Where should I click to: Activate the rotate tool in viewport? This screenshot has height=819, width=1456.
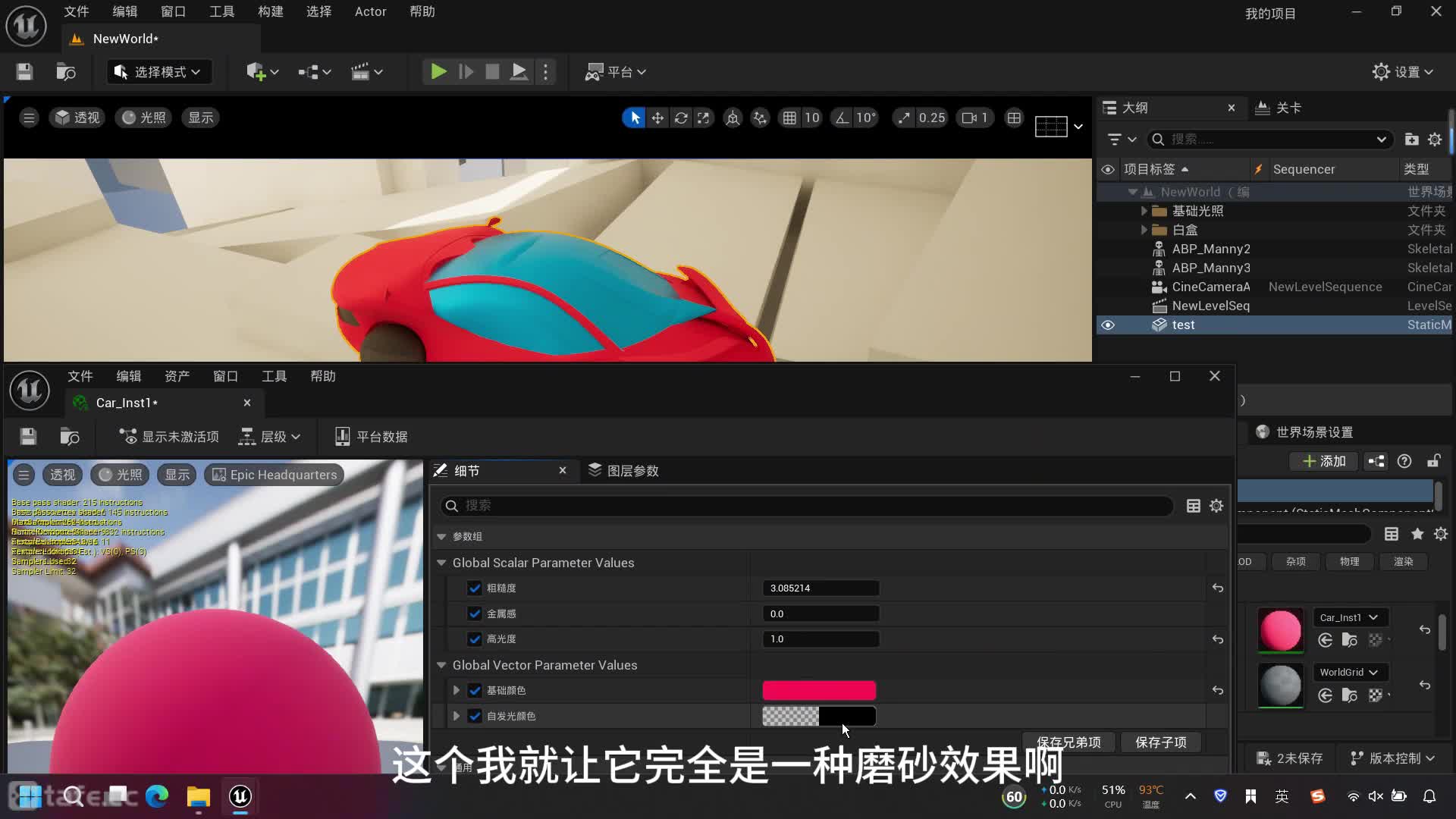click(681, 118)
